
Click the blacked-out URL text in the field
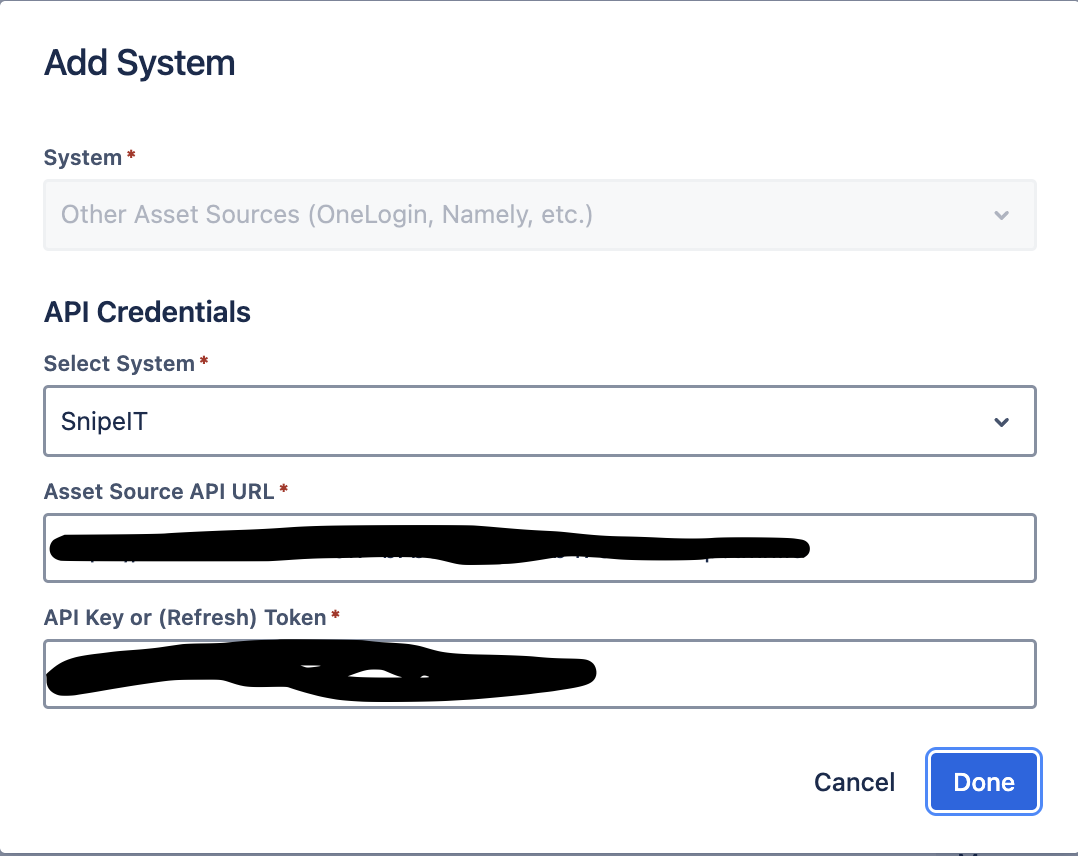click(x=430, y=547)
